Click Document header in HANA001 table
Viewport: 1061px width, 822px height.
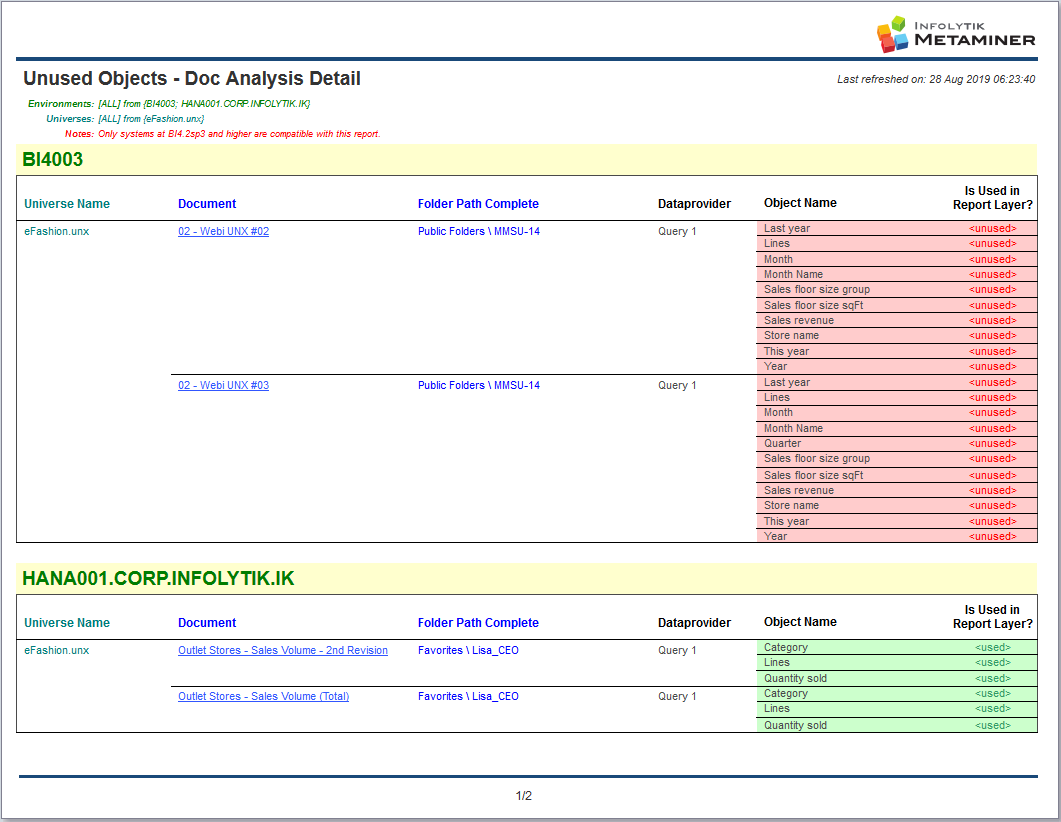(207, 622)
